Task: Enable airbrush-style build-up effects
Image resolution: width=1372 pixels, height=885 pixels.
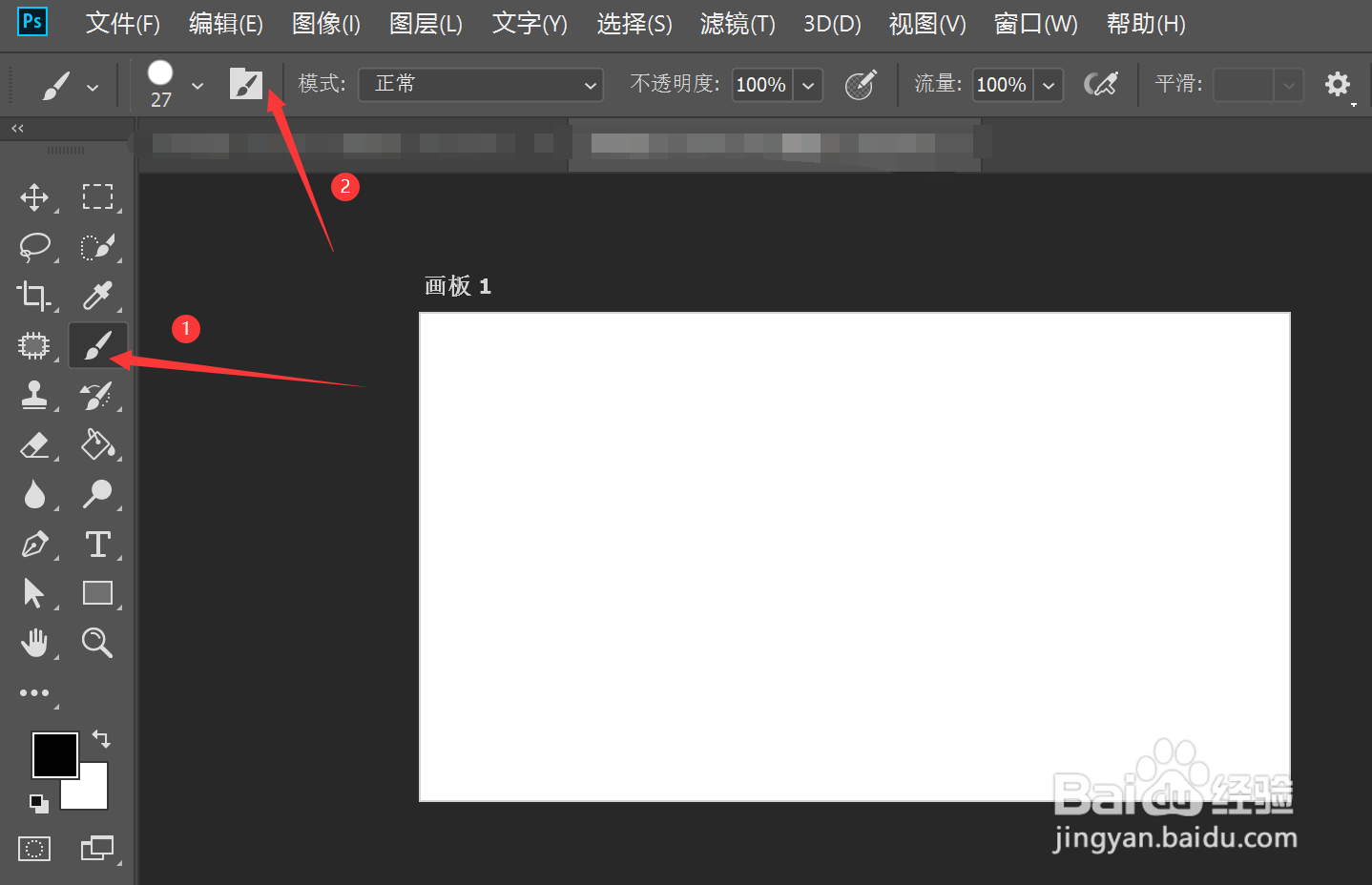Action: [1100, 85]
